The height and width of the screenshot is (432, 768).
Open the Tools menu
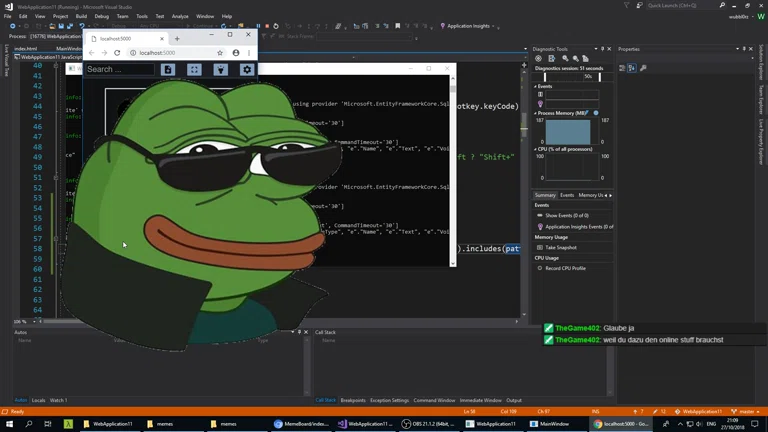(142, 16)
